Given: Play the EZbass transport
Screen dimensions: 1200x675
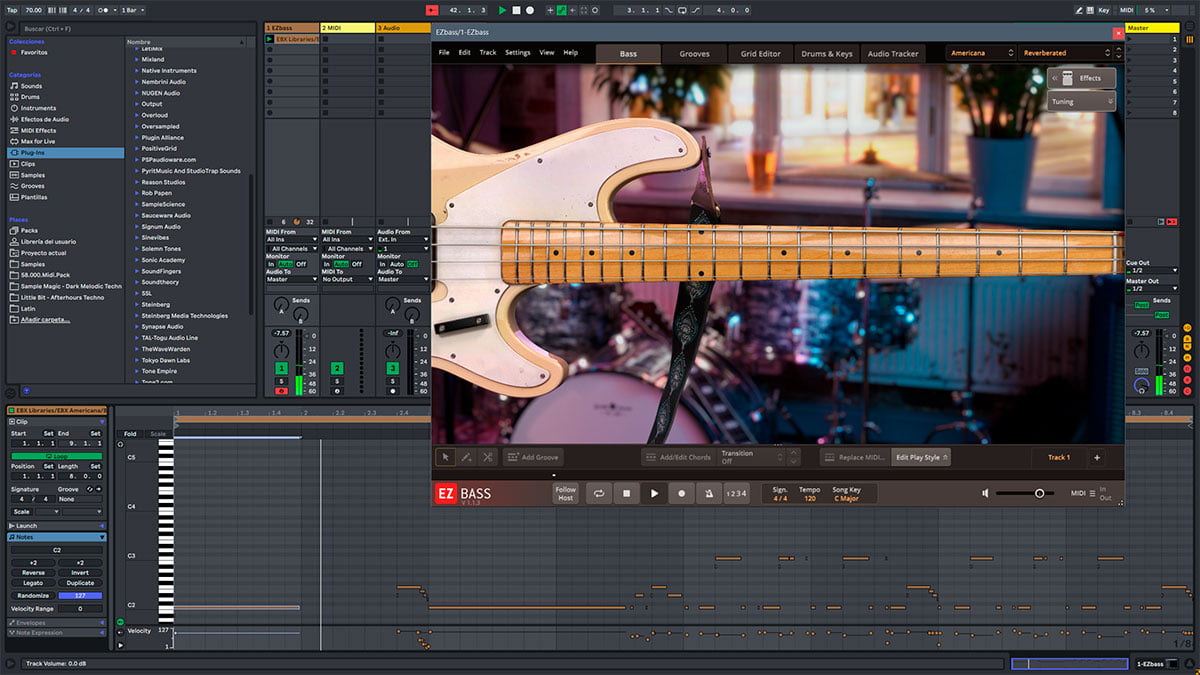Looking at the screenshot, I should pos(654,493).
